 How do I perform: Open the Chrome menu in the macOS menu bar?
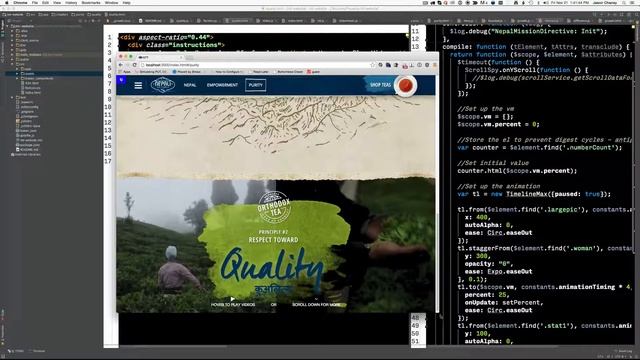point(20,2)
